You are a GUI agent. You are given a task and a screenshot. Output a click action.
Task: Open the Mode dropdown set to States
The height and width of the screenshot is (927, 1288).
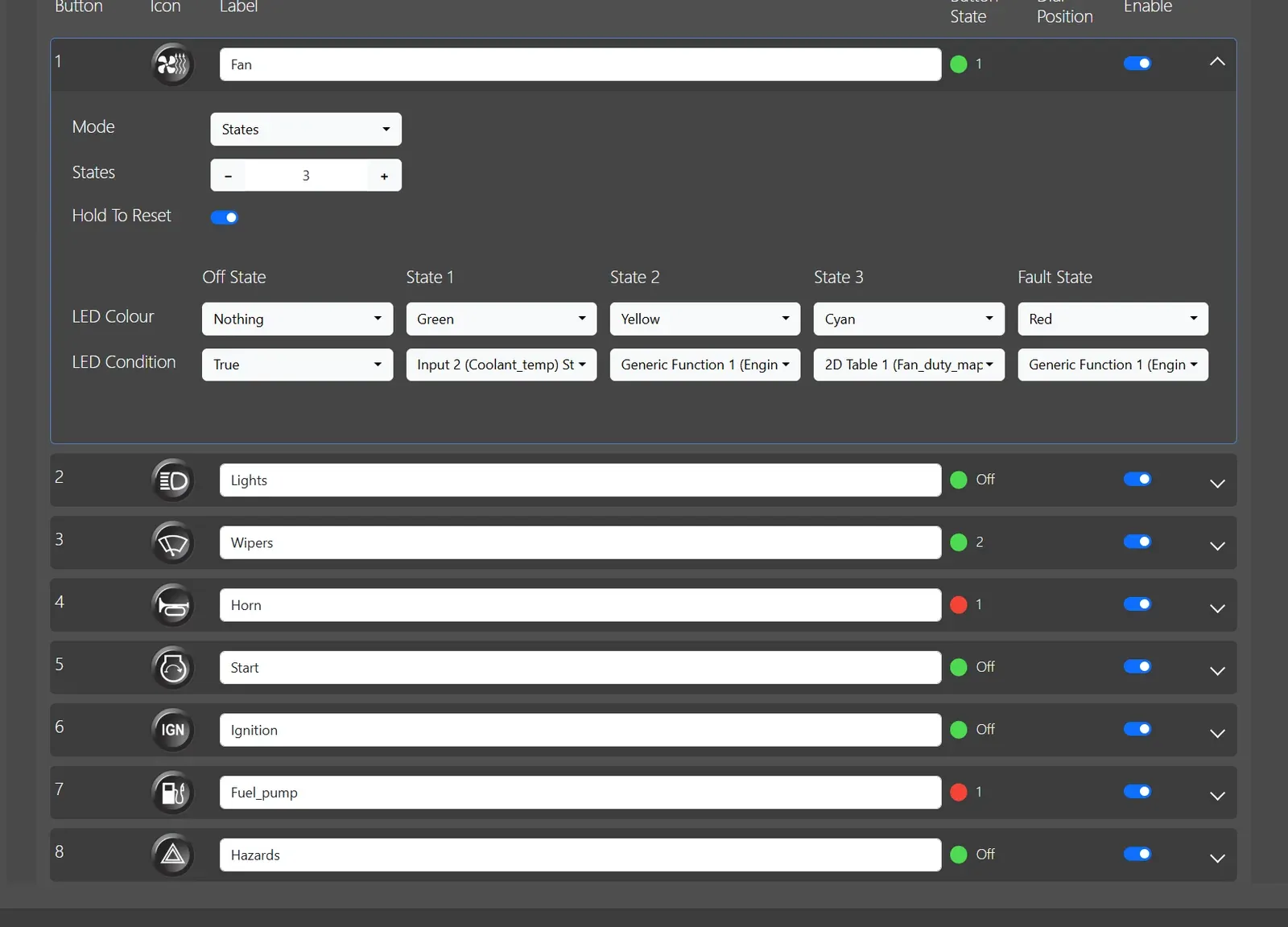click(306, 130)
